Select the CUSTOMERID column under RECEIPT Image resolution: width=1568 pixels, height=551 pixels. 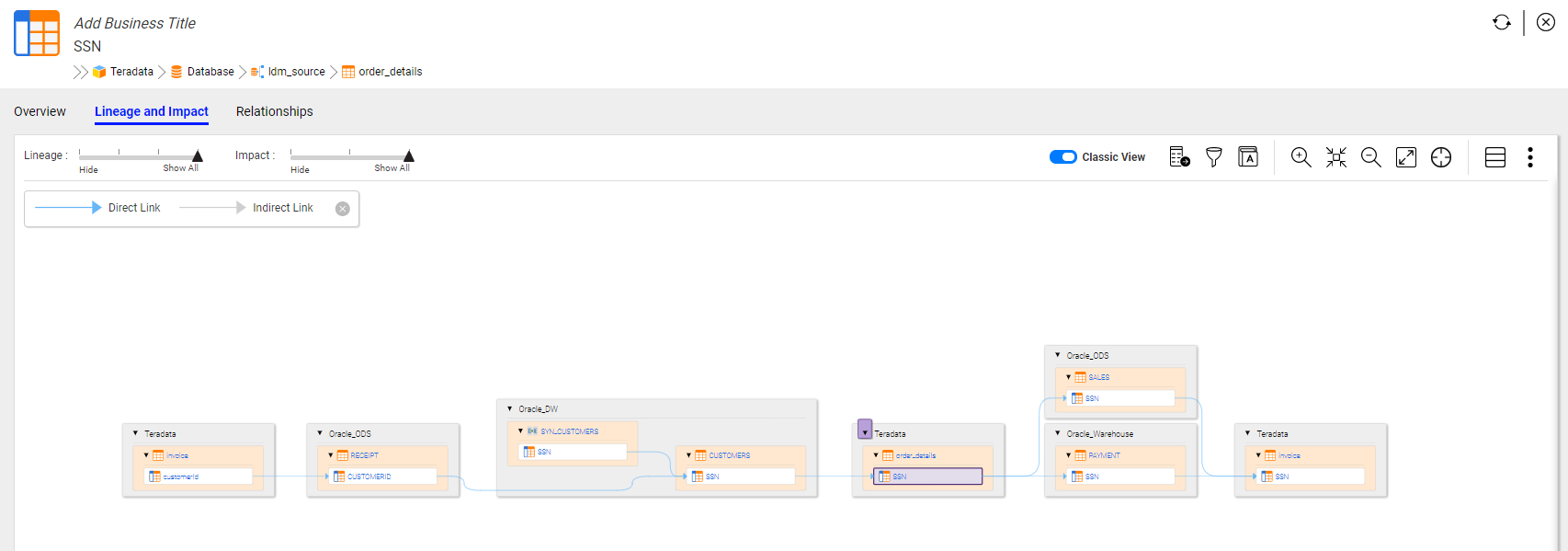pos(382,476)
